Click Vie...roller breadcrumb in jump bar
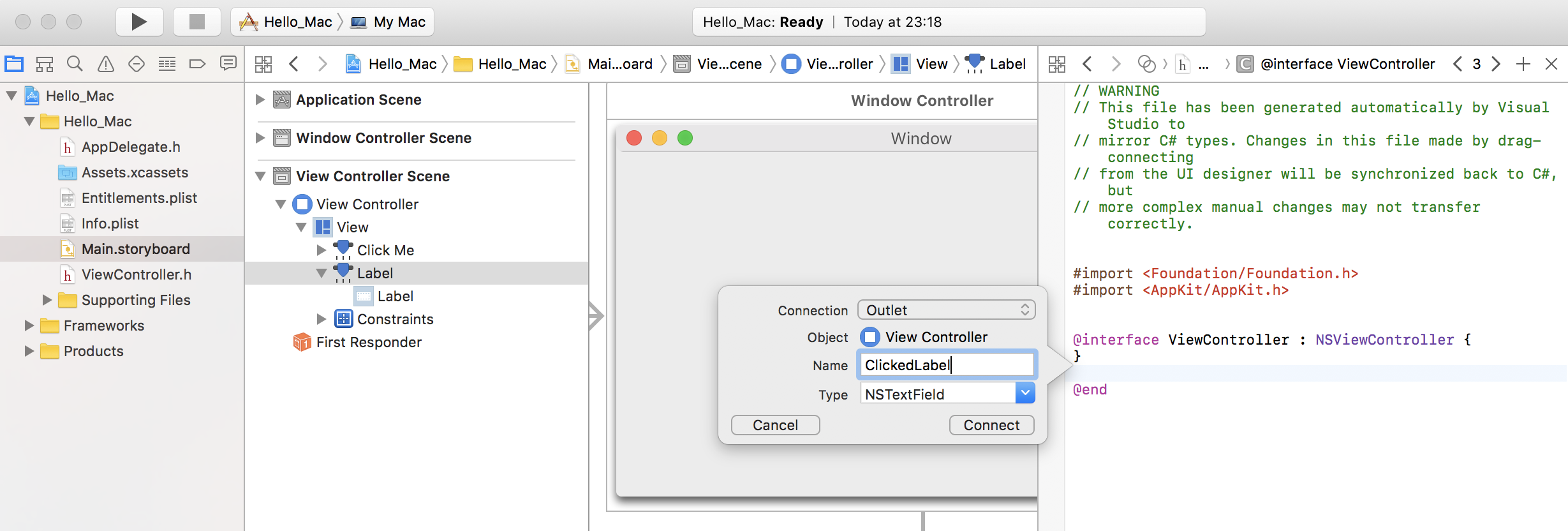The image size is (1568, 531). 827,64
